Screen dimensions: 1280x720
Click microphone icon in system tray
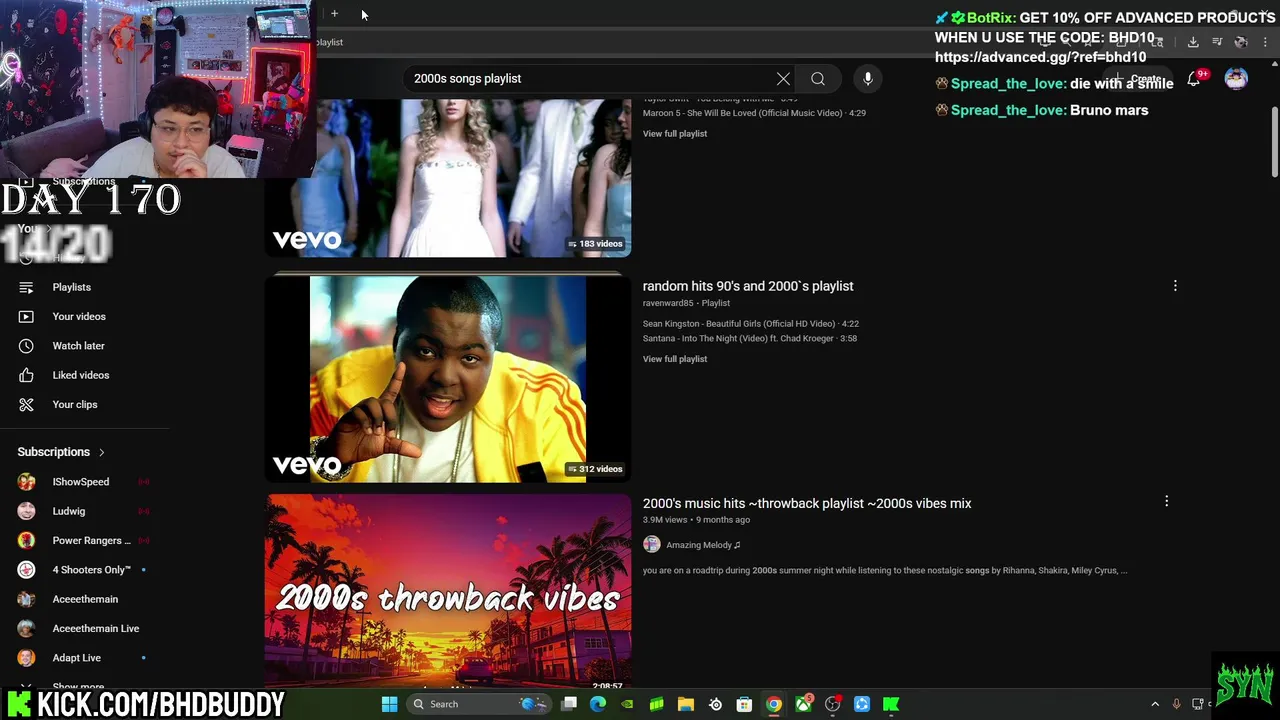coord(1176,704)
